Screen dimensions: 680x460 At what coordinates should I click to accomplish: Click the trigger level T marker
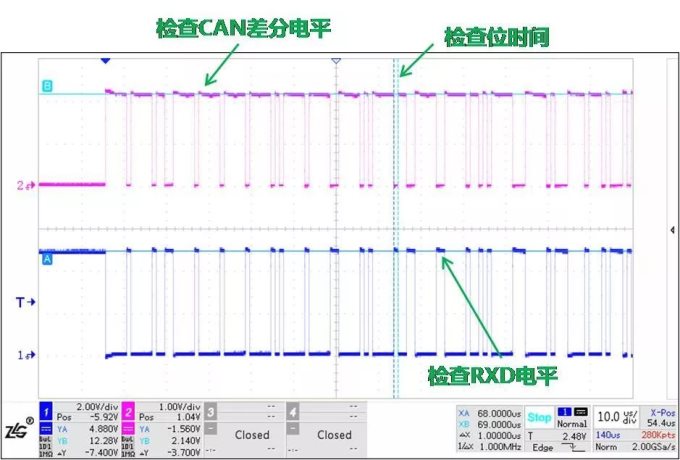[25, 302]
